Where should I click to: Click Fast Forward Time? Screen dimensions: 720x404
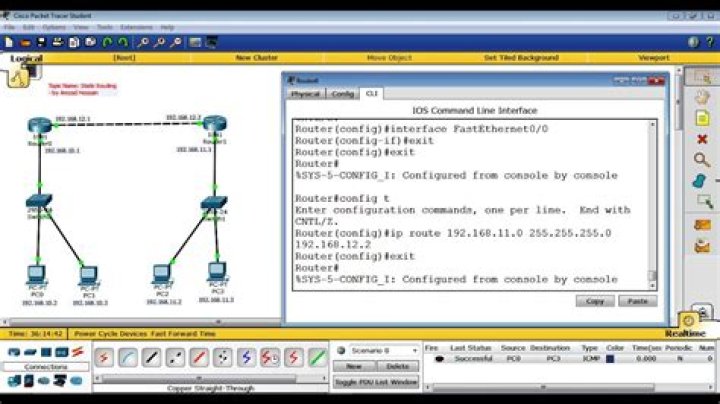(x=183, y=334)
